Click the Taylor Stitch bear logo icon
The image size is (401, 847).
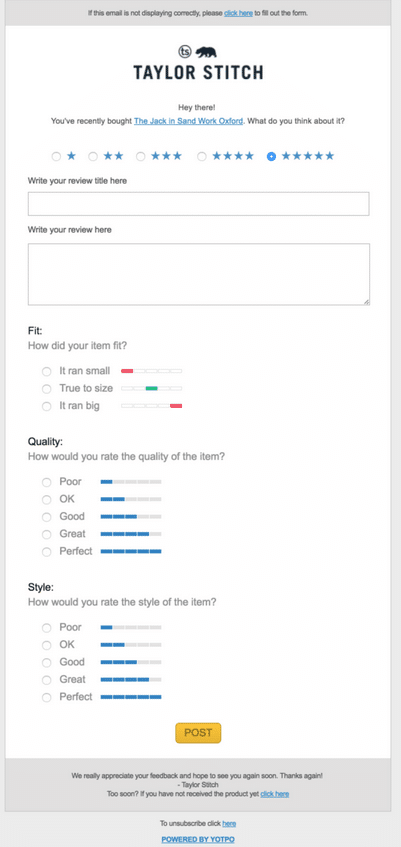click(206, 52)
